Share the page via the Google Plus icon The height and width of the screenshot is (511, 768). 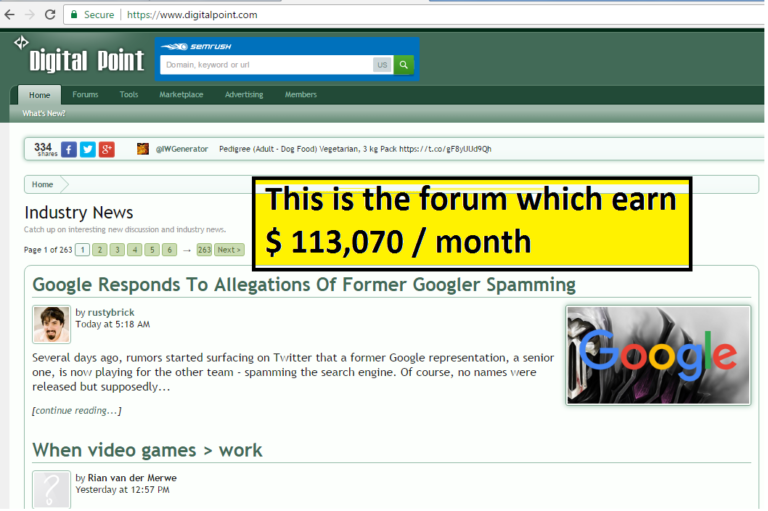click(107, 149)
